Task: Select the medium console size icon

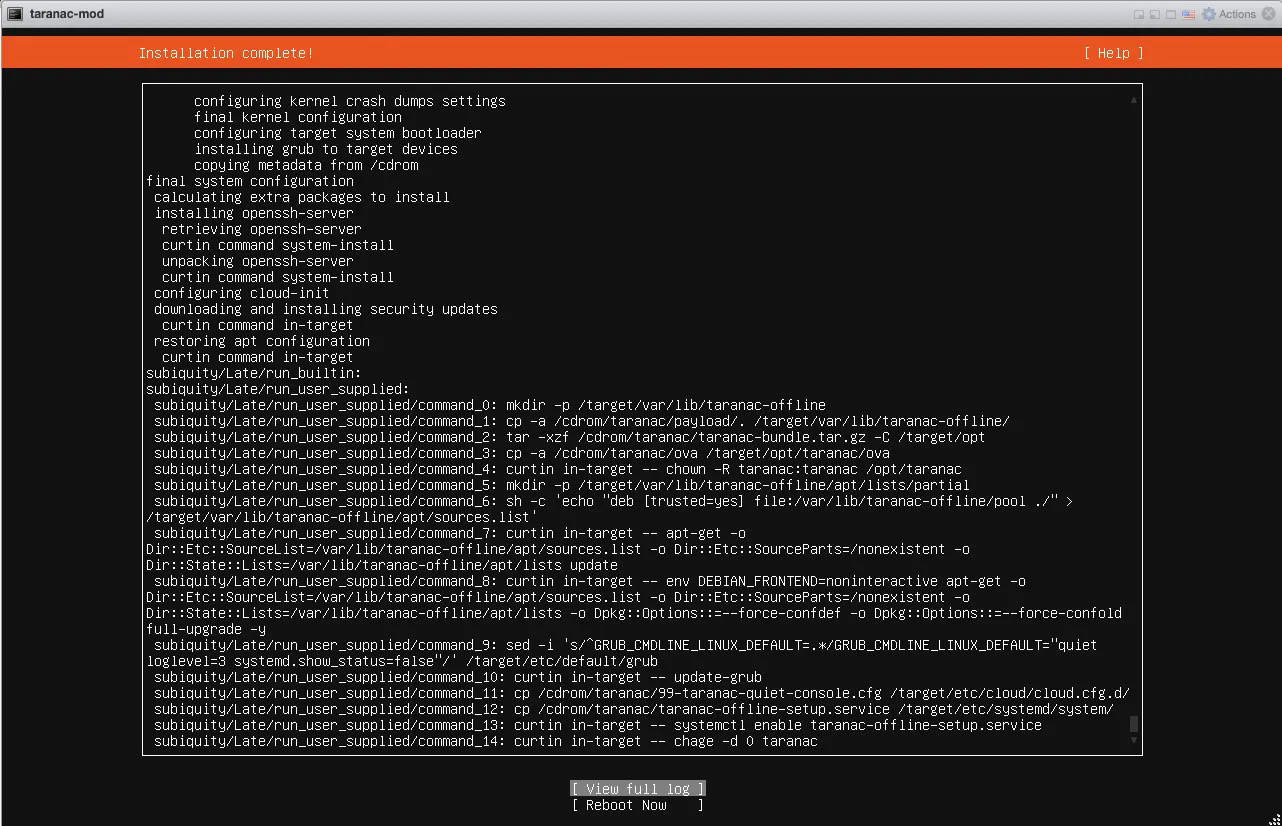Action: (x=1155, y=14)
